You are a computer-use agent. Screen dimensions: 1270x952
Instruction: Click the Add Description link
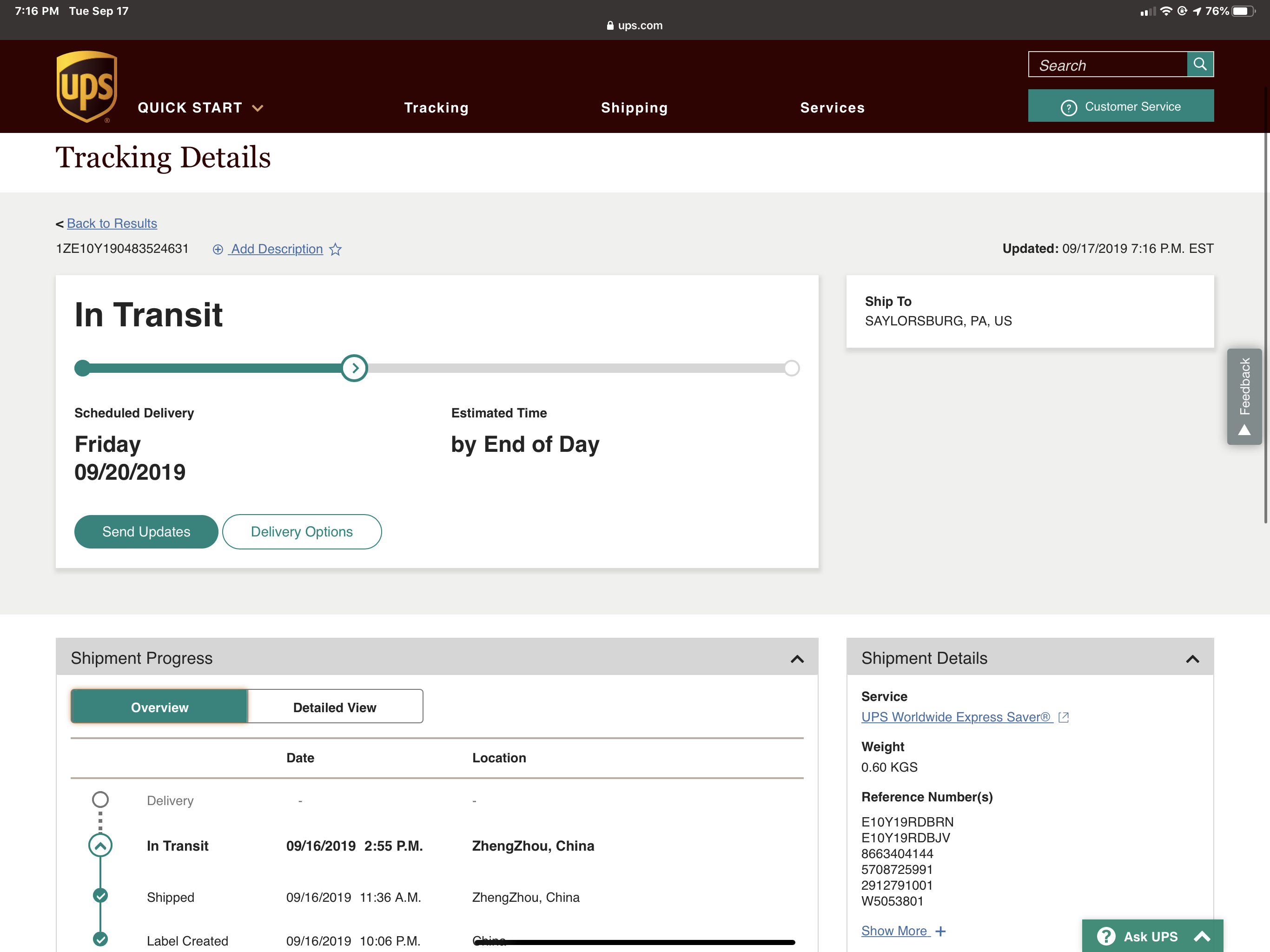[277, 249]
